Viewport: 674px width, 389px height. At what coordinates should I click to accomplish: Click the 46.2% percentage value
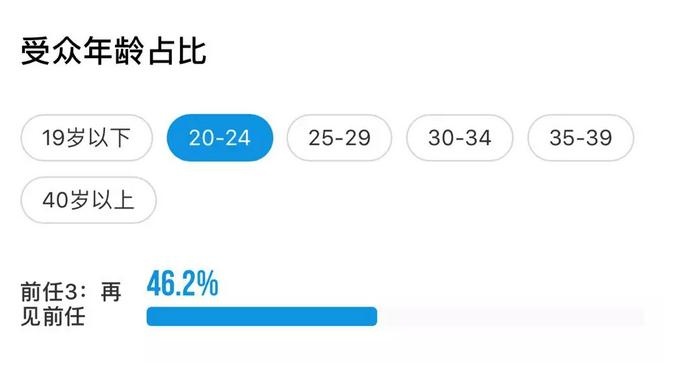[x=182, y=283]
